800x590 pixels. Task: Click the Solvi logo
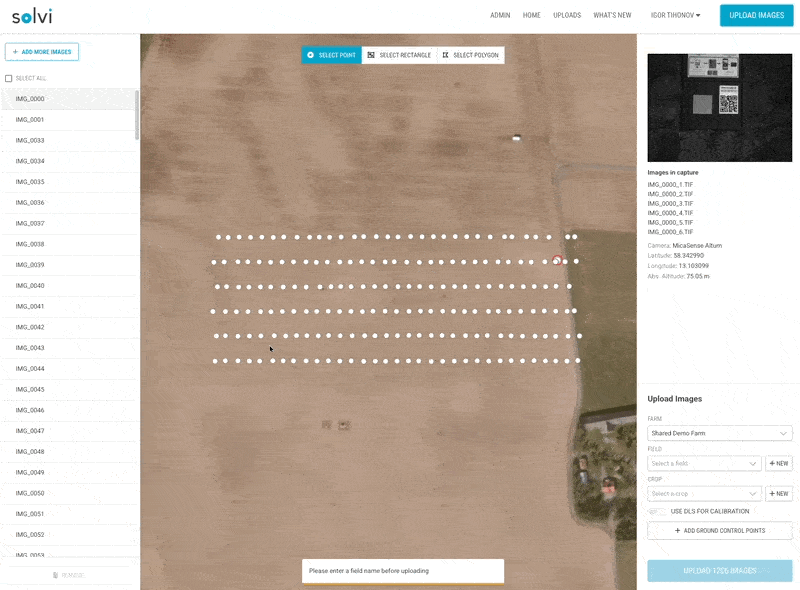click(x=32, y=16)
